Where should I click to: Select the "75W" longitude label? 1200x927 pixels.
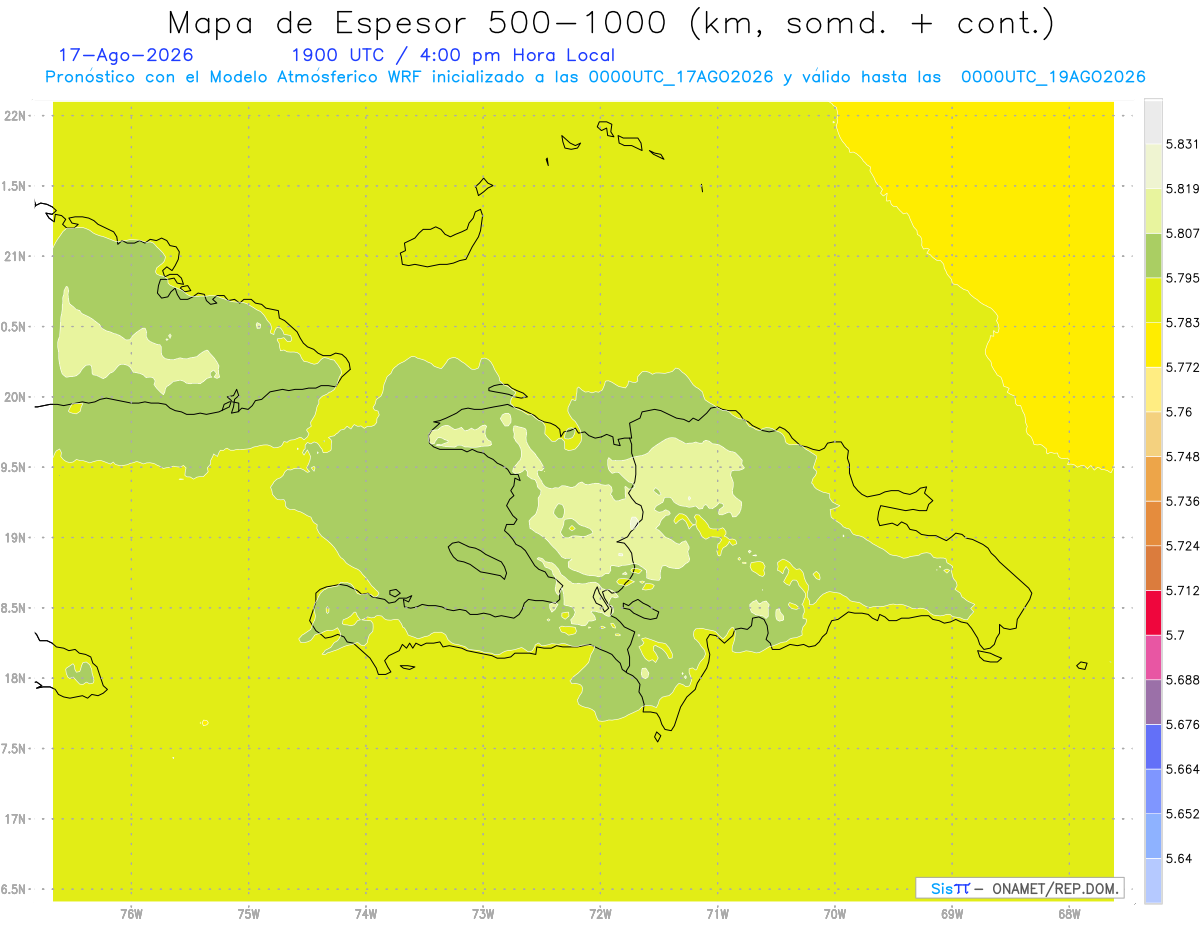(248, 914)
